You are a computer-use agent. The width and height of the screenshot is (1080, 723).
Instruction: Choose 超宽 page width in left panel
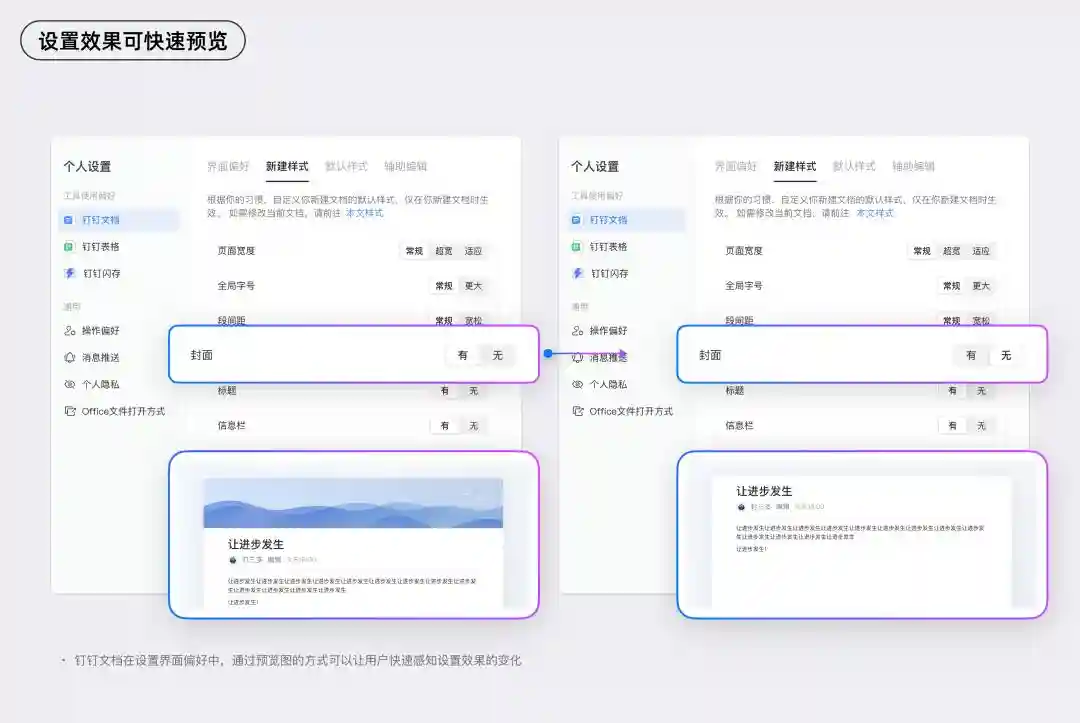[444, 251]
